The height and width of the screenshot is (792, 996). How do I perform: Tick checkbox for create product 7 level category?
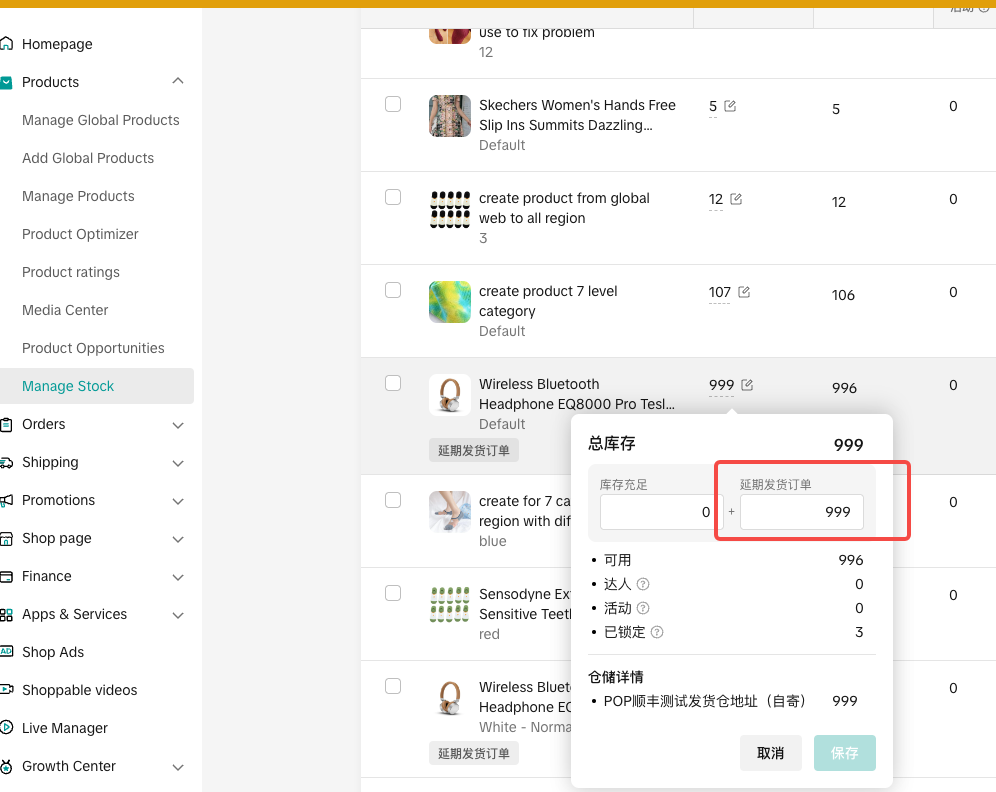coord(393,290)
